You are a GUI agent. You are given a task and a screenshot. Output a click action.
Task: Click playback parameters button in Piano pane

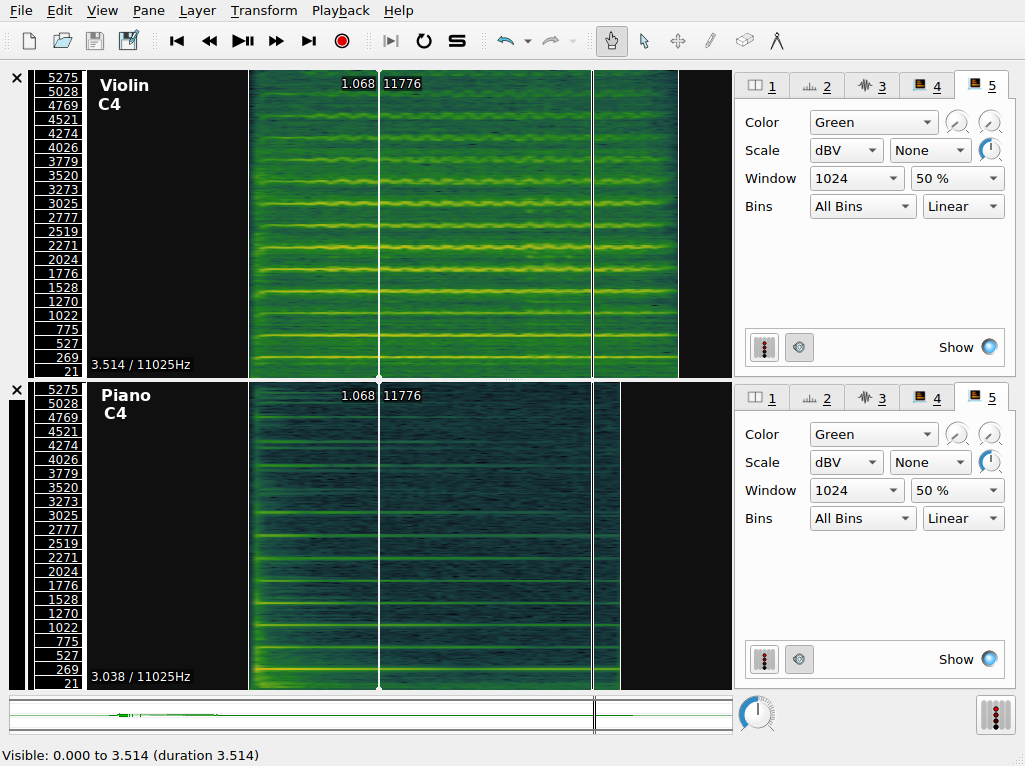click(x=799, y=659)
